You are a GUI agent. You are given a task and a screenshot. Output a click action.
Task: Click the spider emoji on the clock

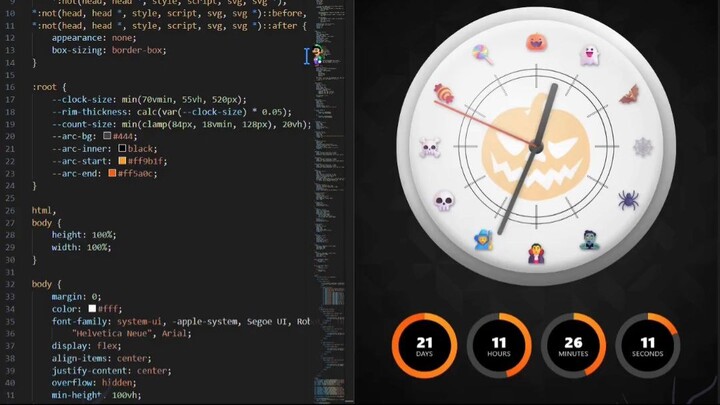[628, 200]
